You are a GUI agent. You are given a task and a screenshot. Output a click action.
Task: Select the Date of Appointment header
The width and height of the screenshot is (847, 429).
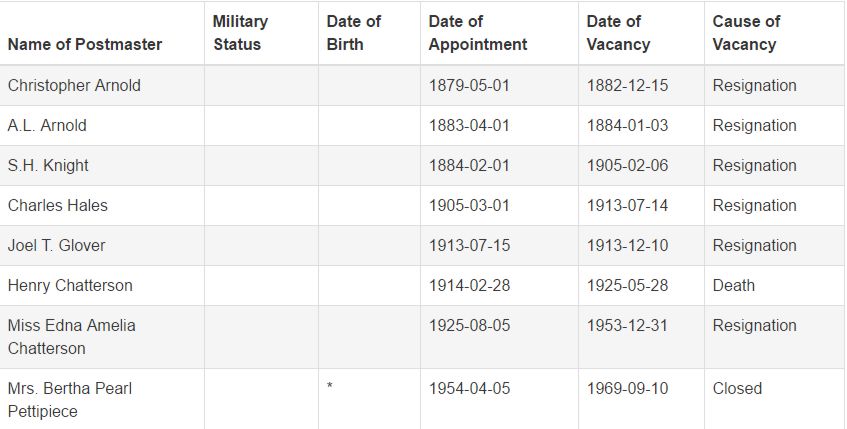click(x=478, y=32)
